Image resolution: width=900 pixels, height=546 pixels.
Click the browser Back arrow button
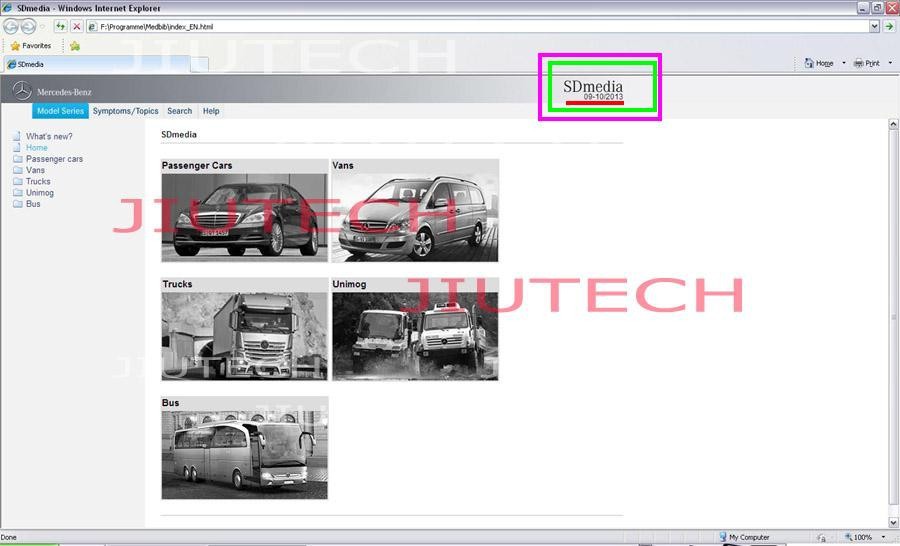point(11,26)
